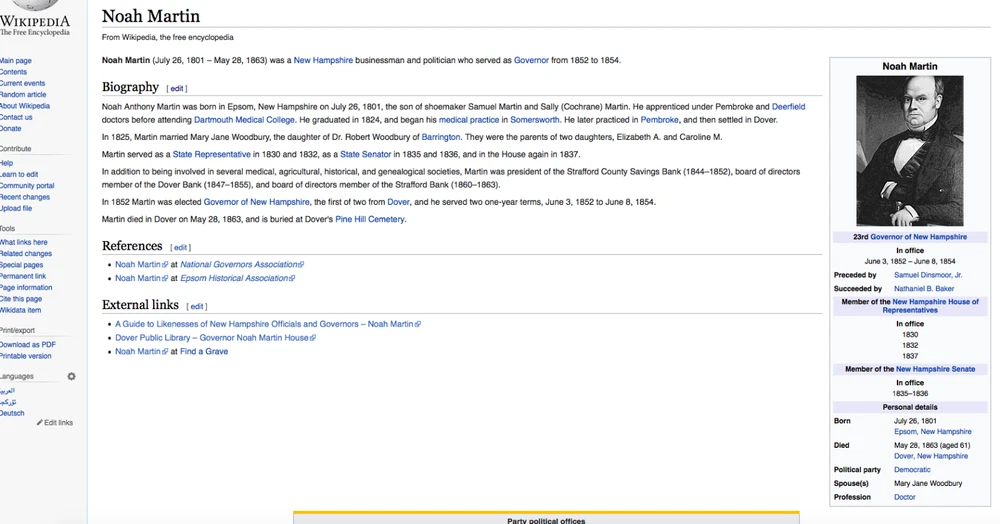The width and height of the screenshot is (1000, 524).
Task: Click Download as PDF in sidebar
Action: (28, 345)
